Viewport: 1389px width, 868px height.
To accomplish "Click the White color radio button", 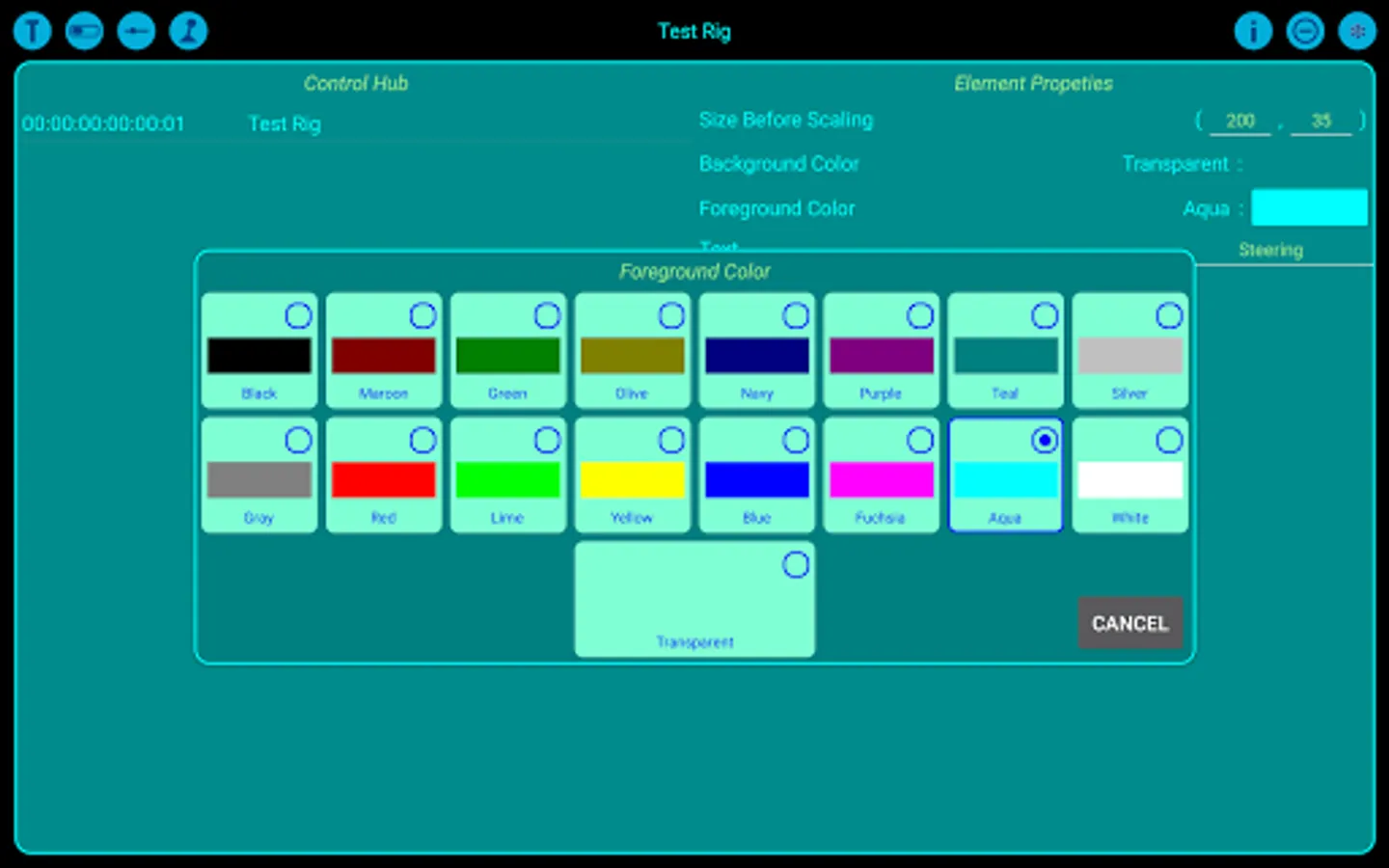I will click(x=1169, y=439).
